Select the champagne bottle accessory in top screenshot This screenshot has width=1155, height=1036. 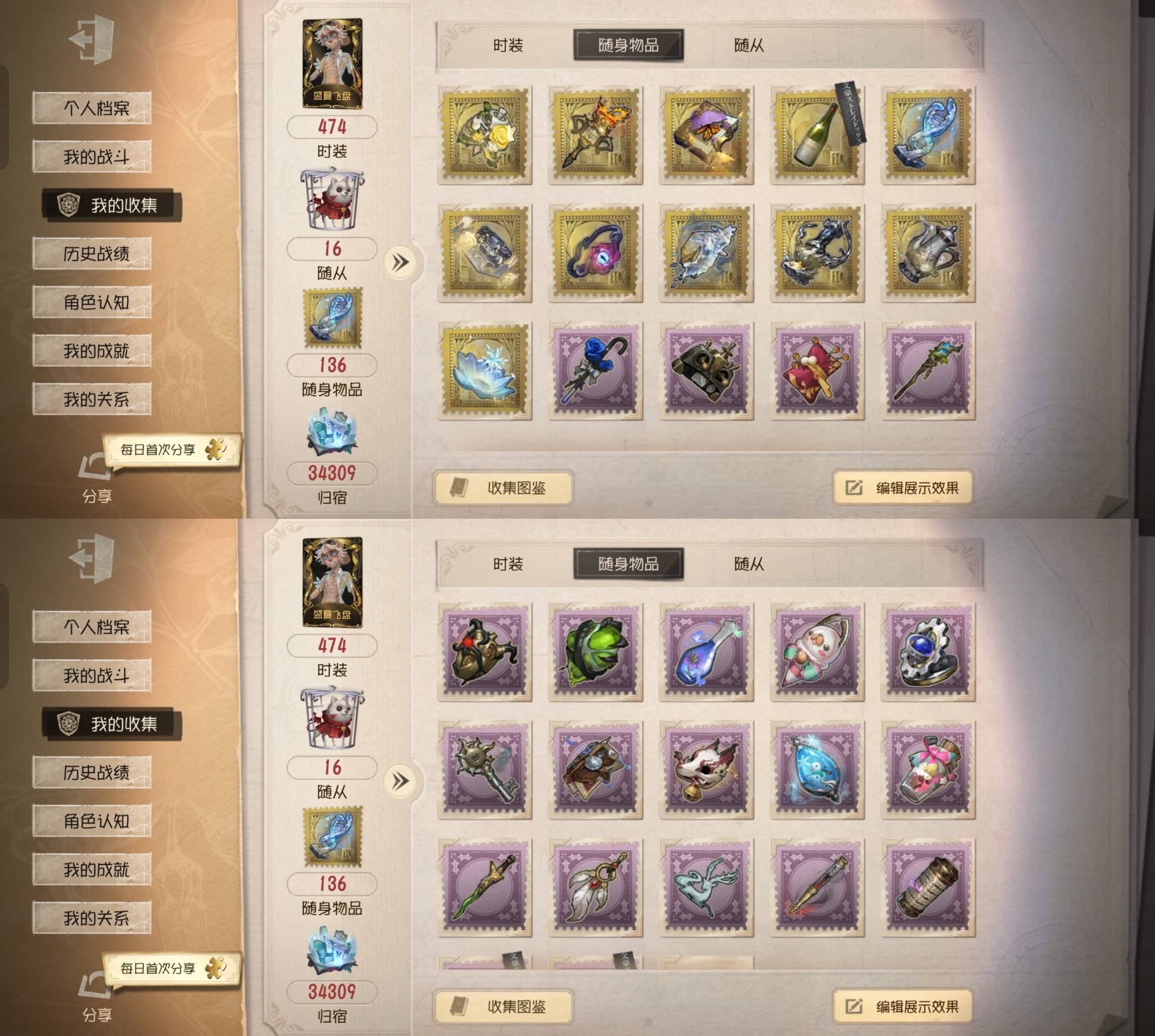click(x=817, y=135)
